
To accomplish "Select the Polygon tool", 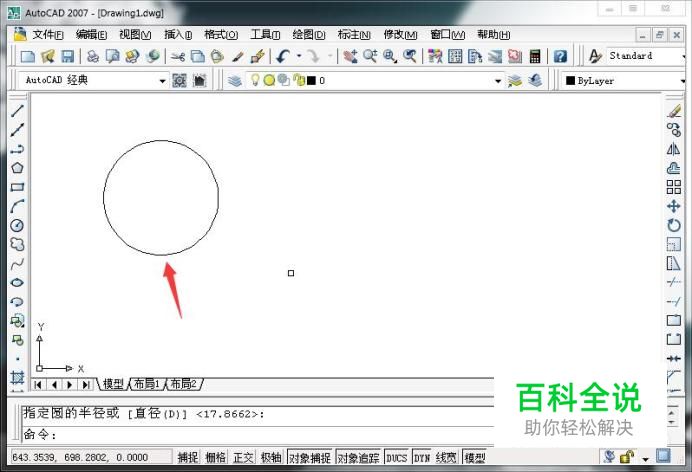I will [x=17, y=168].
